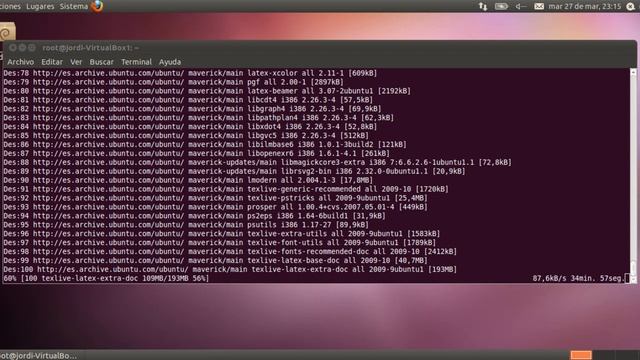Click line Des:98 texlive-fonts-recommended-doc
The image size is (640, 360).
tap(230, 252)
